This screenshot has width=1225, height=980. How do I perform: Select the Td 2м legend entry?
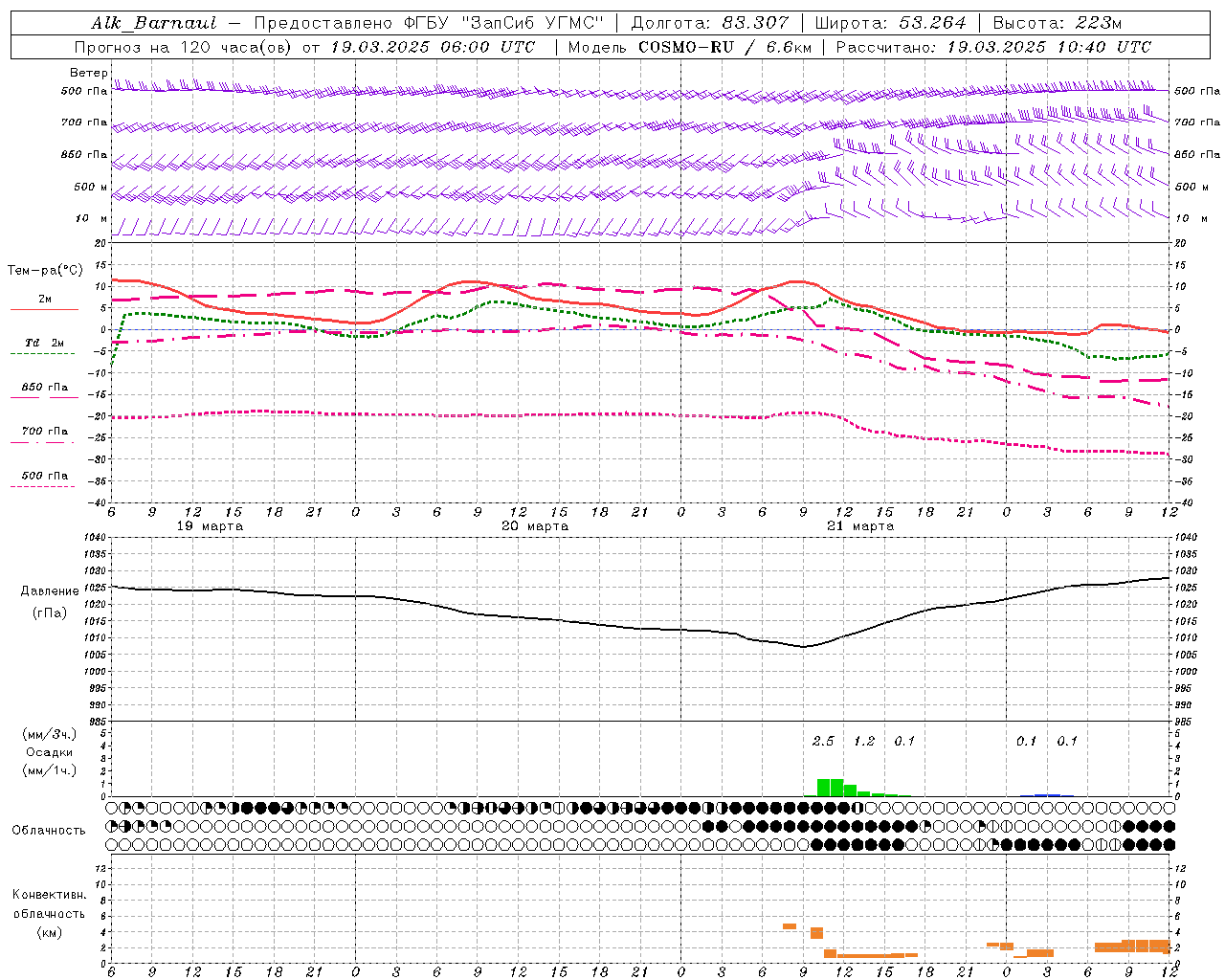[x=45, y=343]
